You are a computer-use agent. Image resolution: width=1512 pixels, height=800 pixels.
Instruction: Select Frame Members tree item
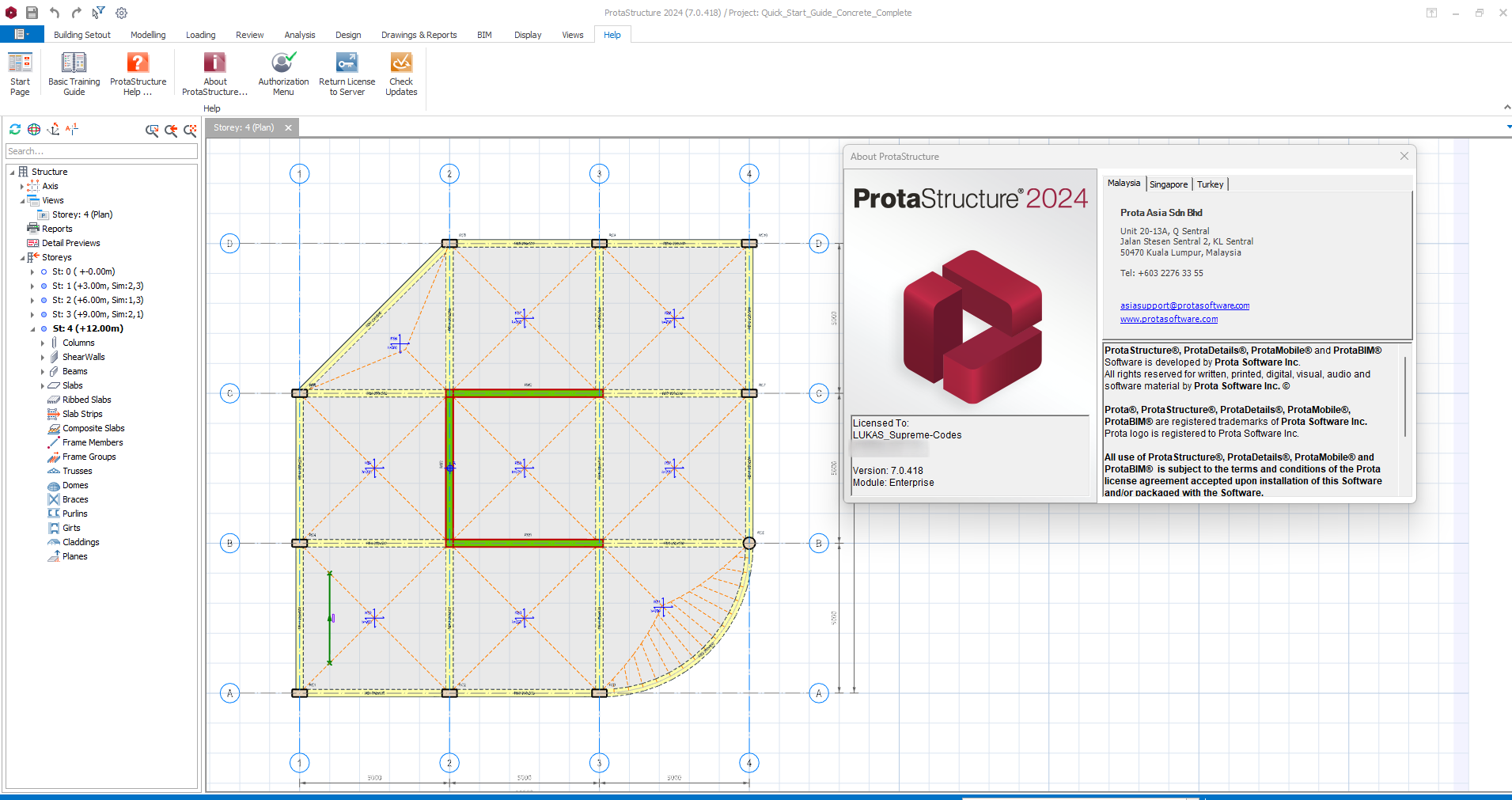coord(93,442)
